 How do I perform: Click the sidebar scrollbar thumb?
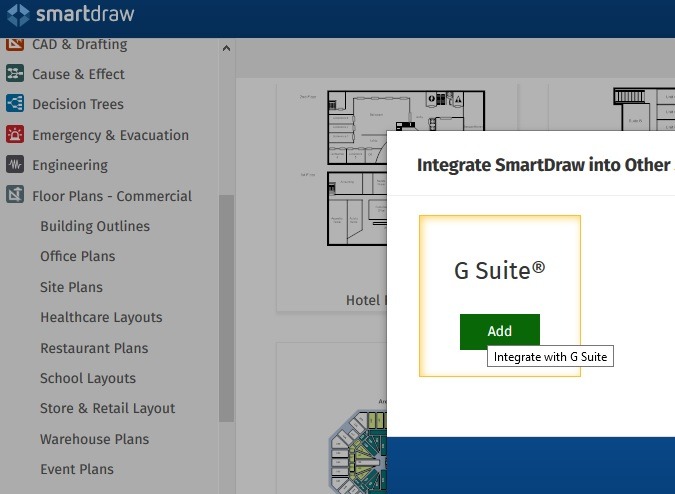point(226,308)
